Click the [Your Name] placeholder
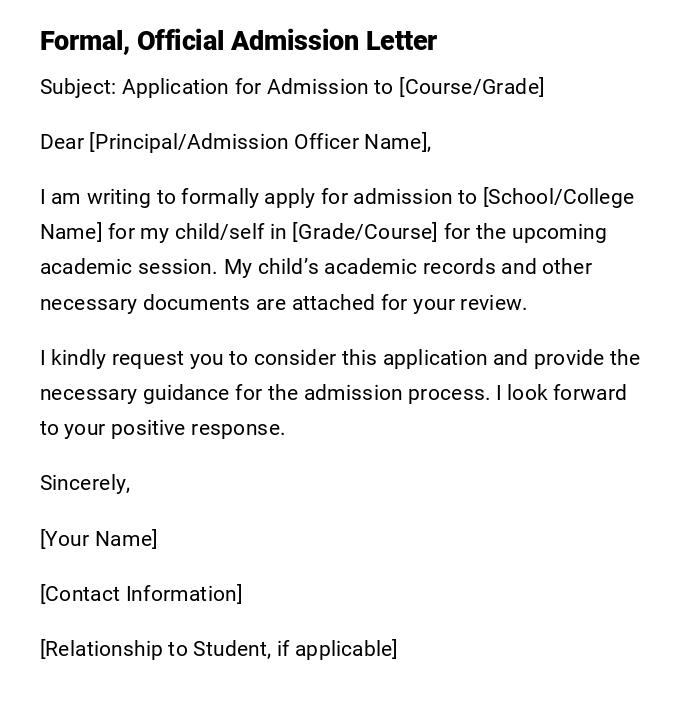This screenshot has width=700, height=711. point(98,539)
